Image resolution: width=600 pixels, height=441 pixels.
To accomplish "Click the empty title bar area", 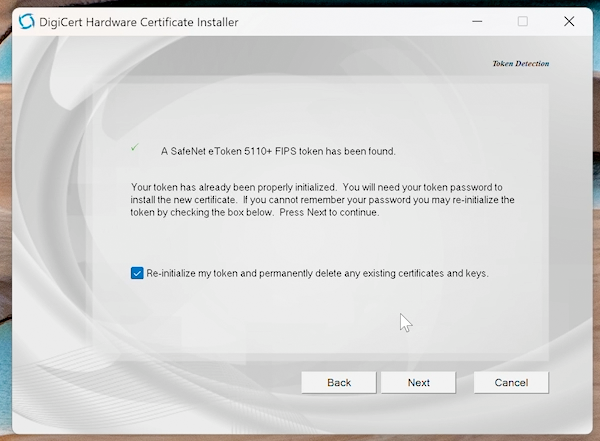I will pos(350,21).
